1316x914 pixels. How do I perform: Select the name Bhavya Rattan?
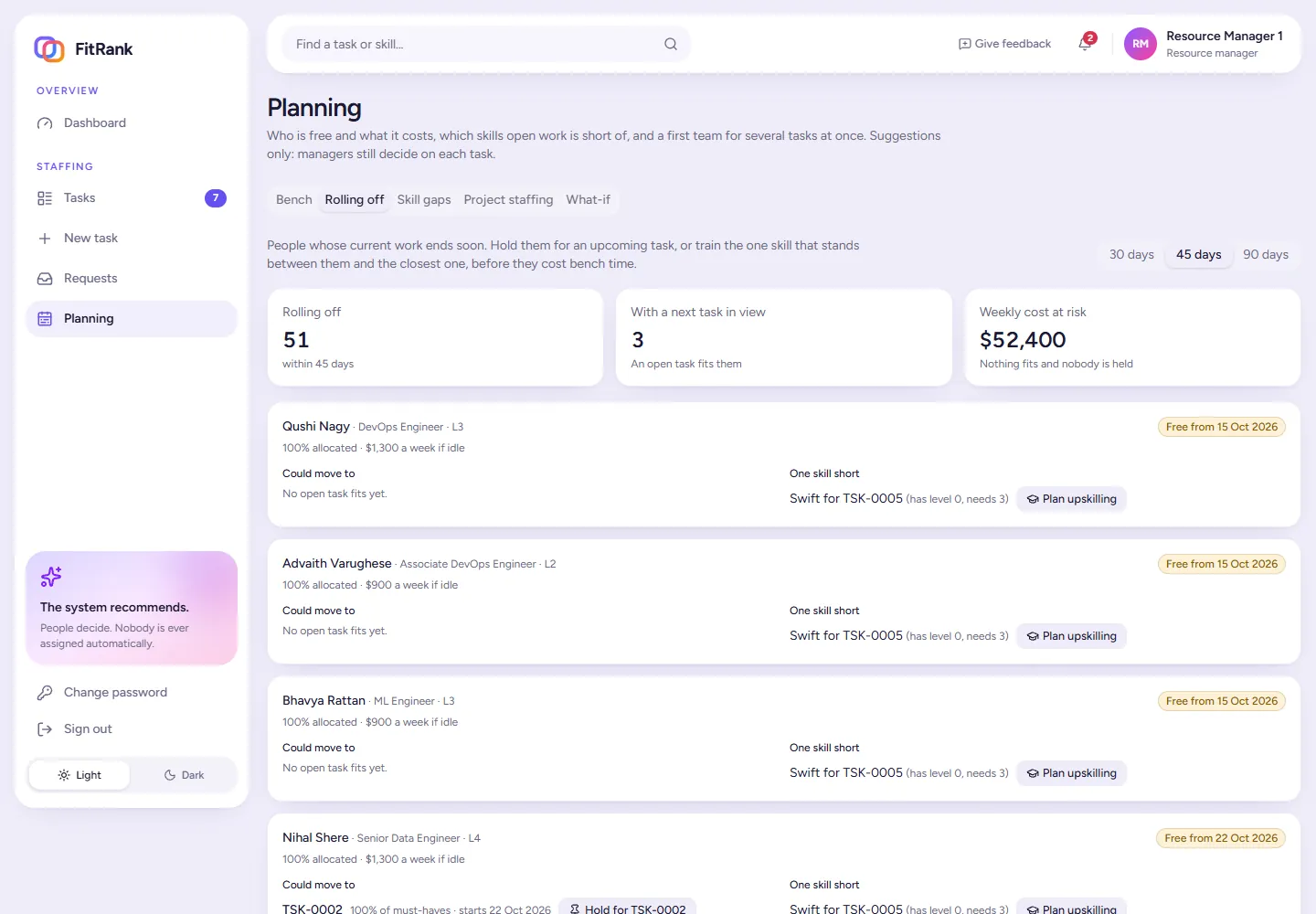point(324,701)
